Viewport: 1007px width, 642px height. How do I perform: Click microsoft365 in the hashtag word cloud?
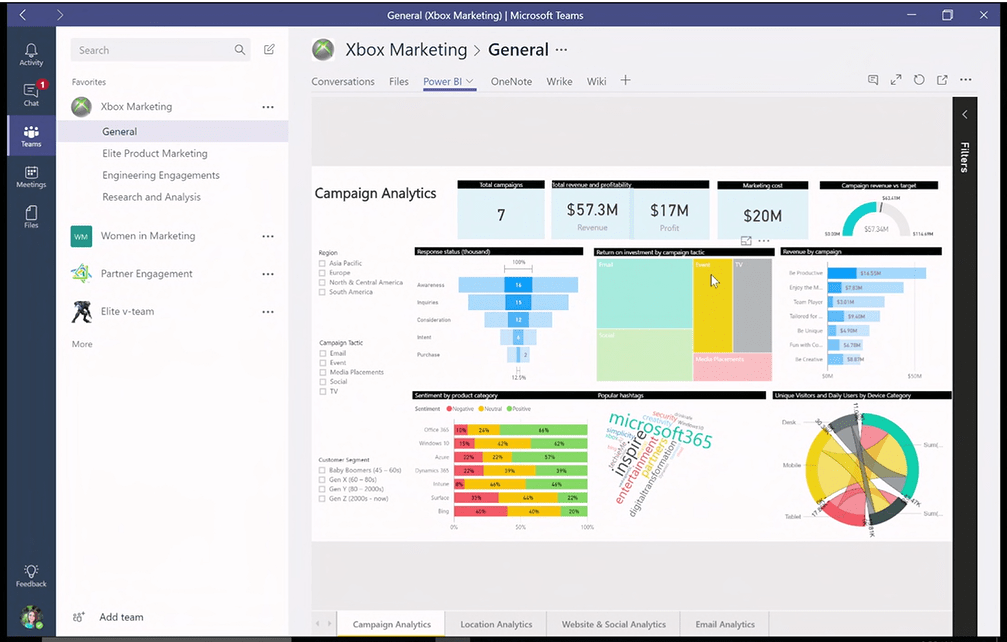pos(660,429)
